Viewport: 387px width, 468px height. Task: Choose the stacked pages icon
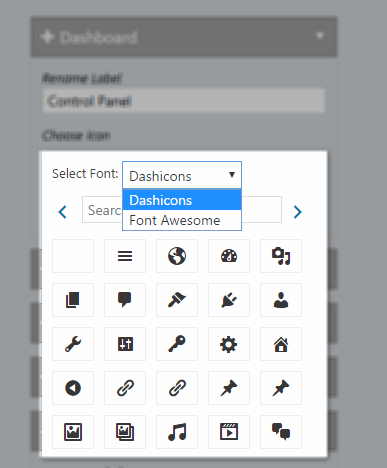tap(73, 300)
